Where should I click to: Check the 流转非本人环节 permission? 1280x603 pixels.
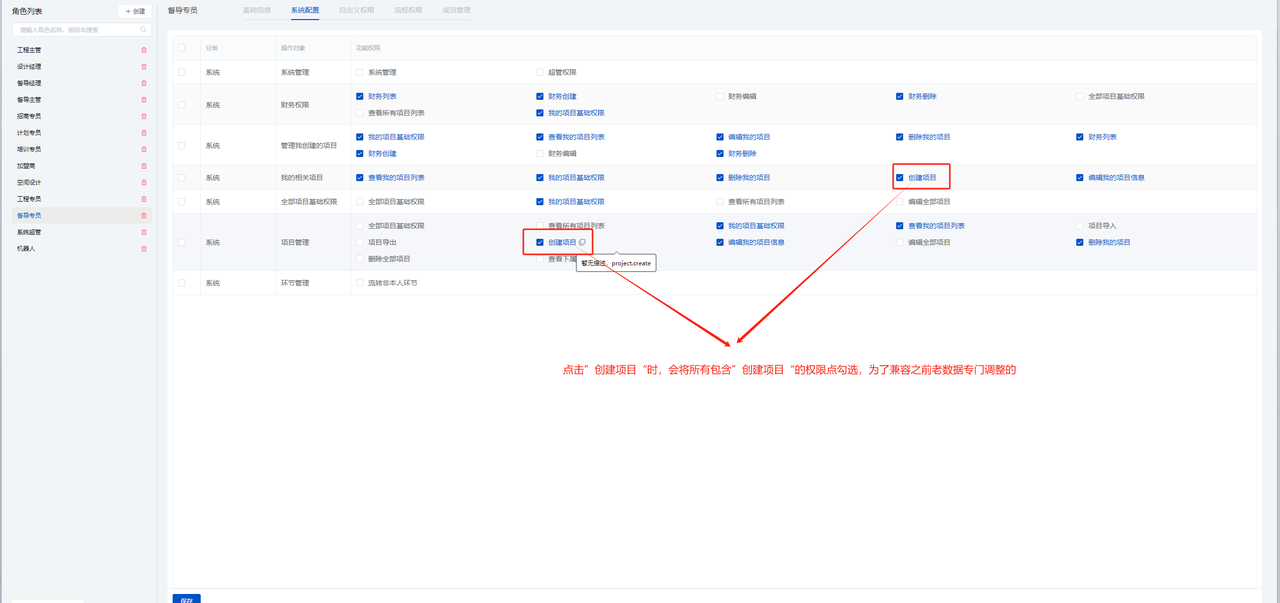tap(360, 283)
